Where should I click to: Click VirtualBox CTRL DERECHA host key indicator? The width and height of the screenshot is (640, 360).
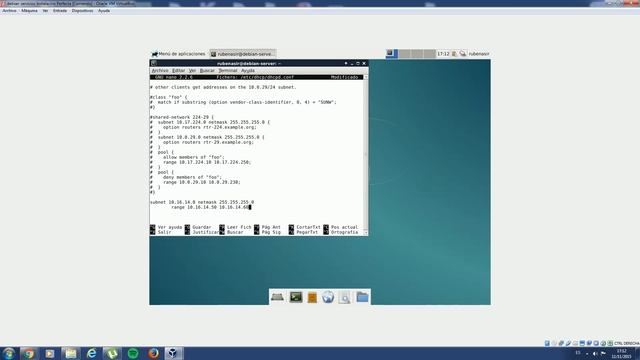[x=627, y=343]
